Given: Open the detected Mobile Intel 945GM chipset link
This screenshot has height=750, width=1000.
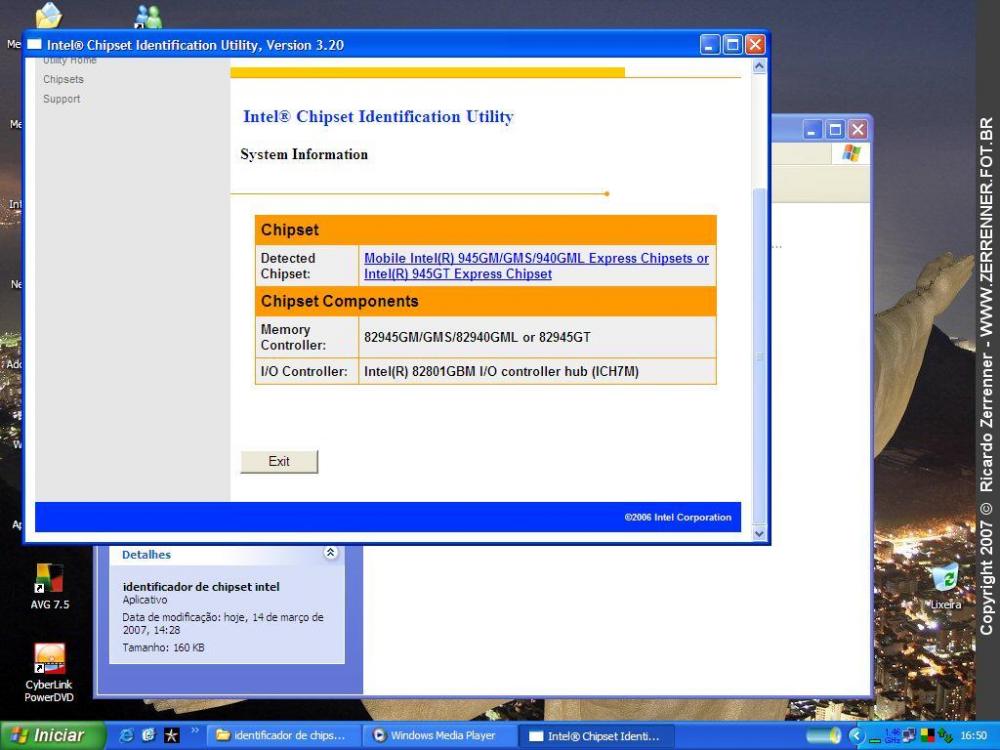Looking at the screenshot, I should (536, 258).
